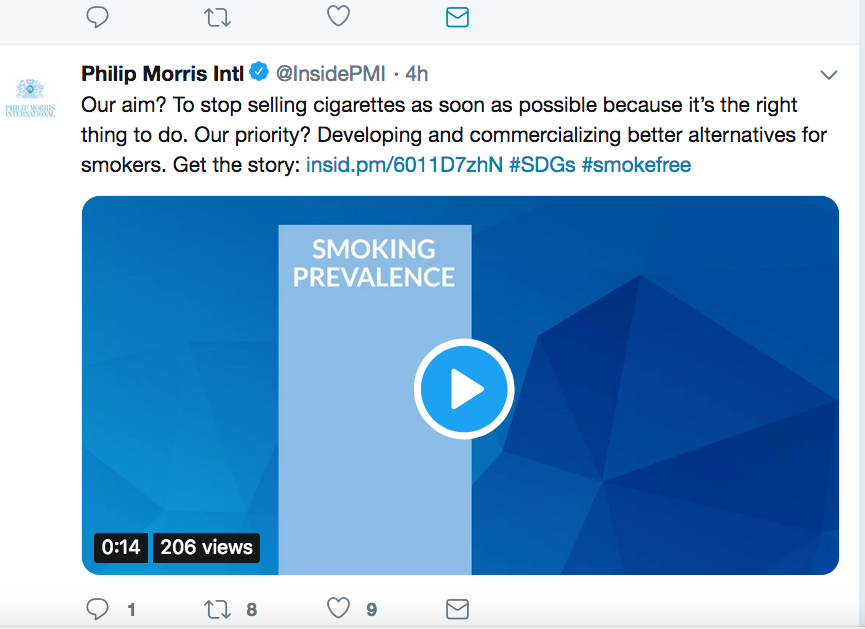Retweet the Philip Morris tweet
The width and height of the screenshot is (865, 629).
click(217, 608)
